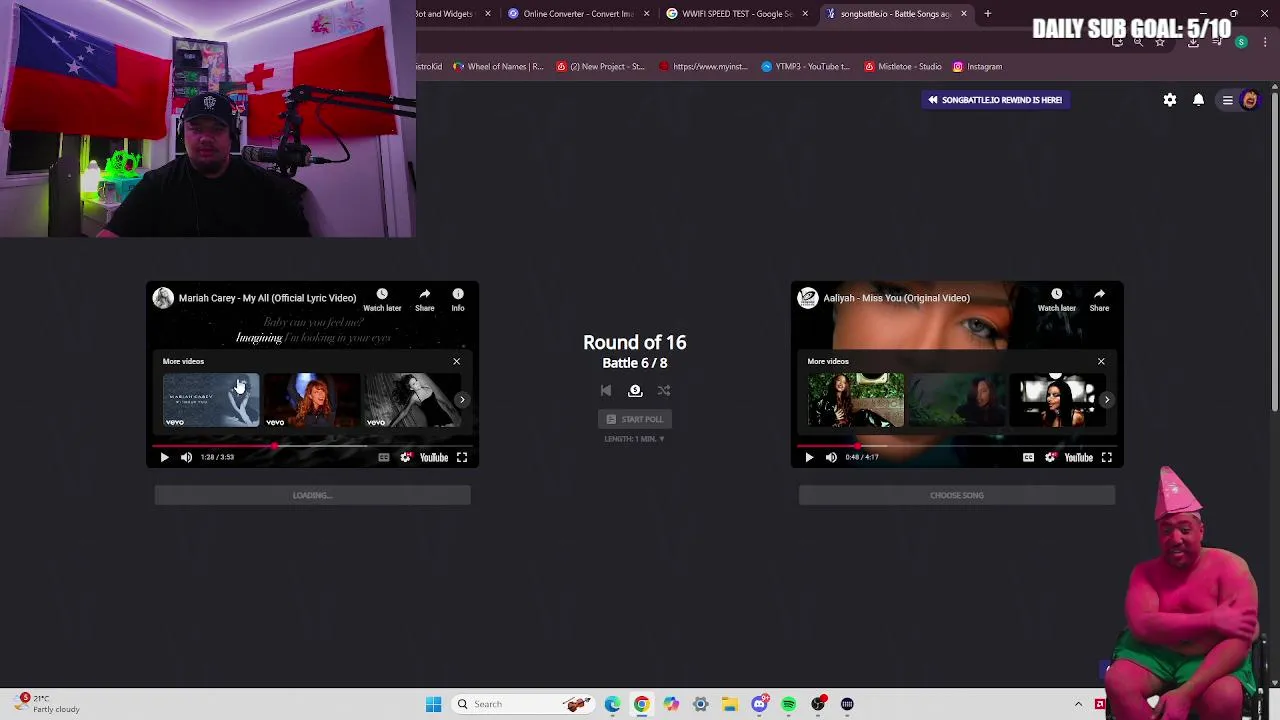Open third suggested thumbnail in Mariah Carey player
This screenshot has height=720, width=1280.
click(x=413, y=400)
